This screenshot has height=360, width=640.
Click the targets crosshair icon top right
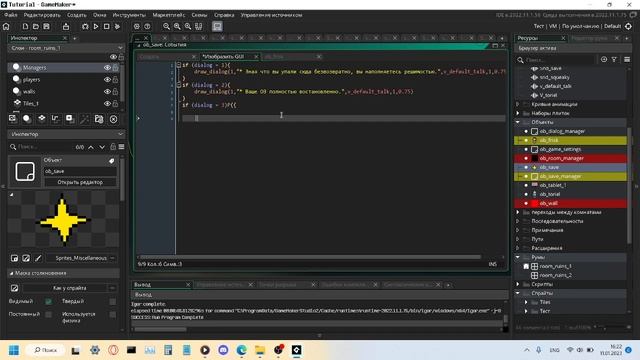(629, 26)
